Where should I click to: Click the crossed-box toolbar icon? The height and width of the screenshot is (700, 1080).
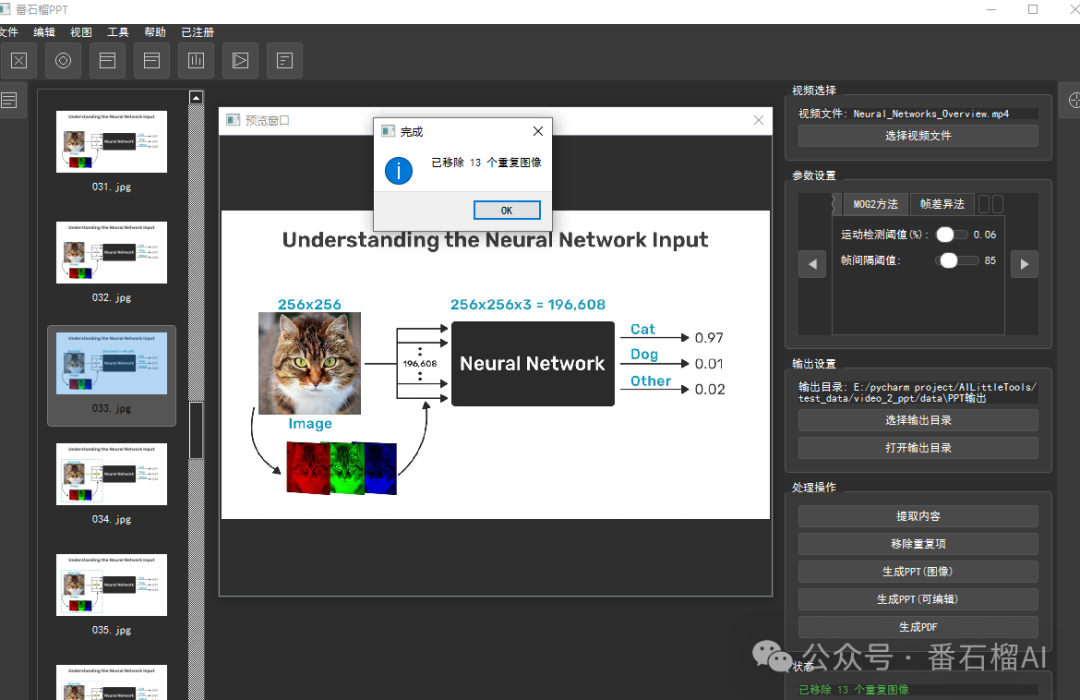pos(19,61)
